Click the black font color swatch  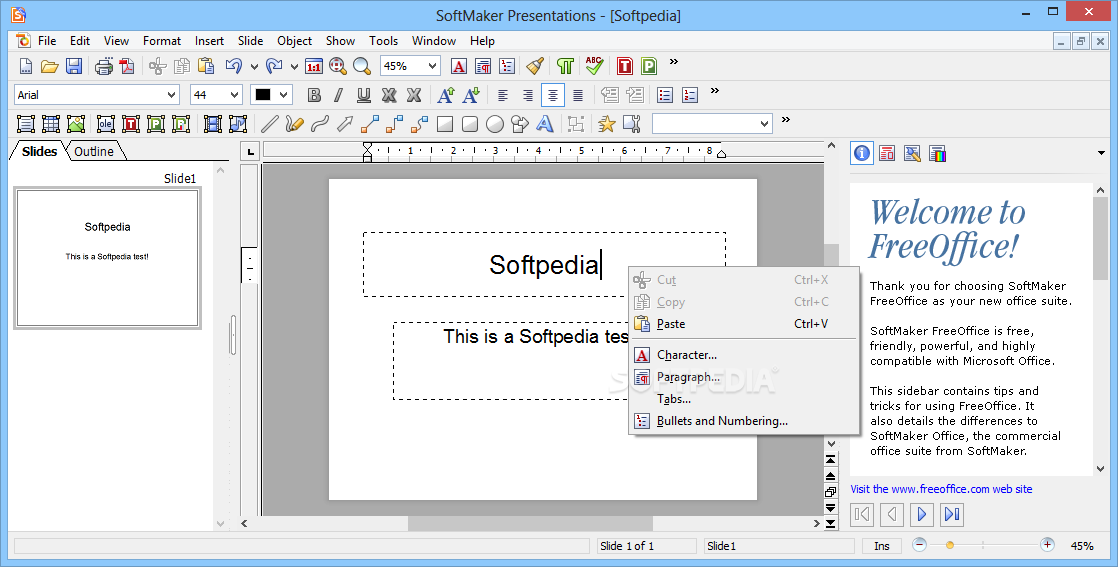(x=263, y=95)
